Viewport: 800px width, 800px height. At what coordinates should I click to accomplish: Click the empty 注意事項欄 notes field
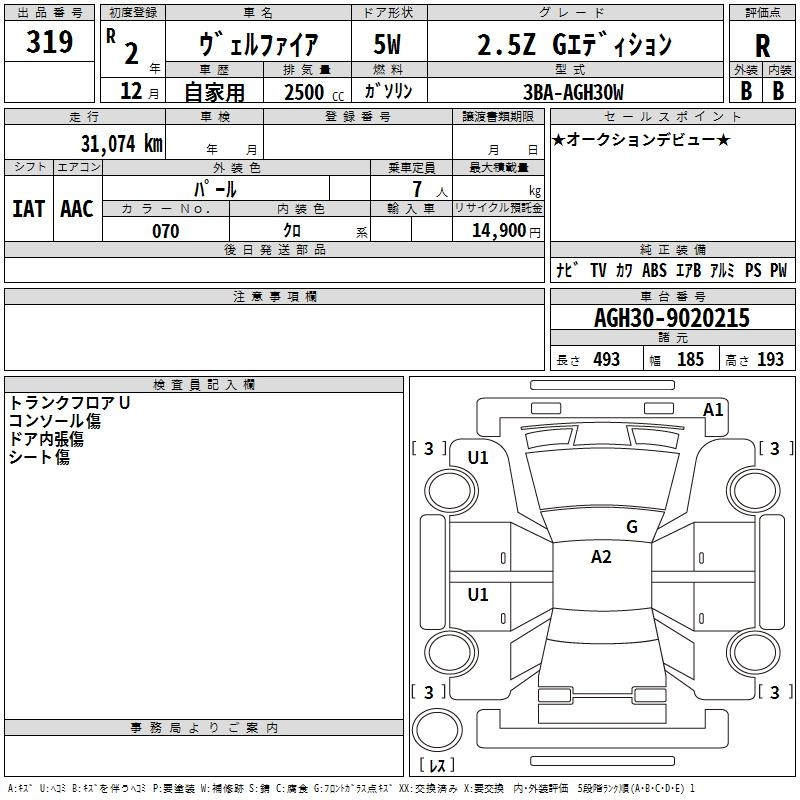274,337
